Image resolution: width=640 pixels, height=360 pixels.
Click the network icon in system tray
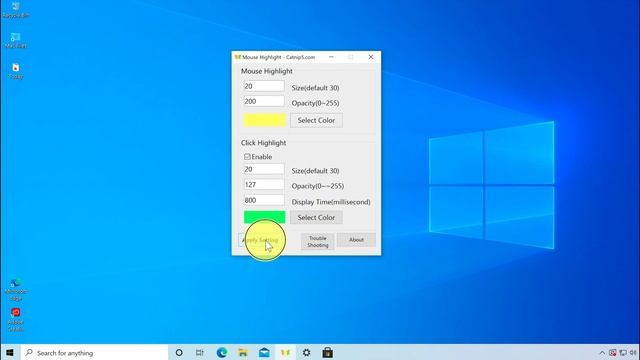(623, 353)
